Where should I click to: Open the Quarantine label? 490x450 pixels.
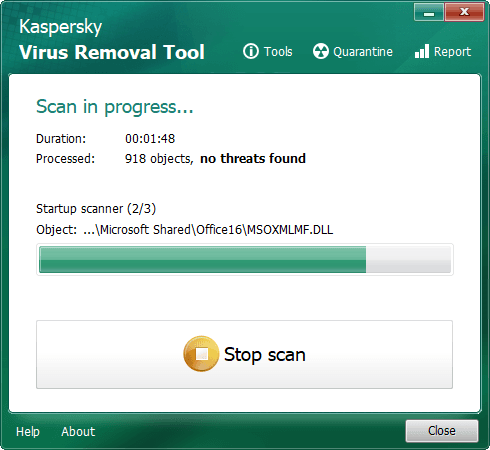point(363,52)
